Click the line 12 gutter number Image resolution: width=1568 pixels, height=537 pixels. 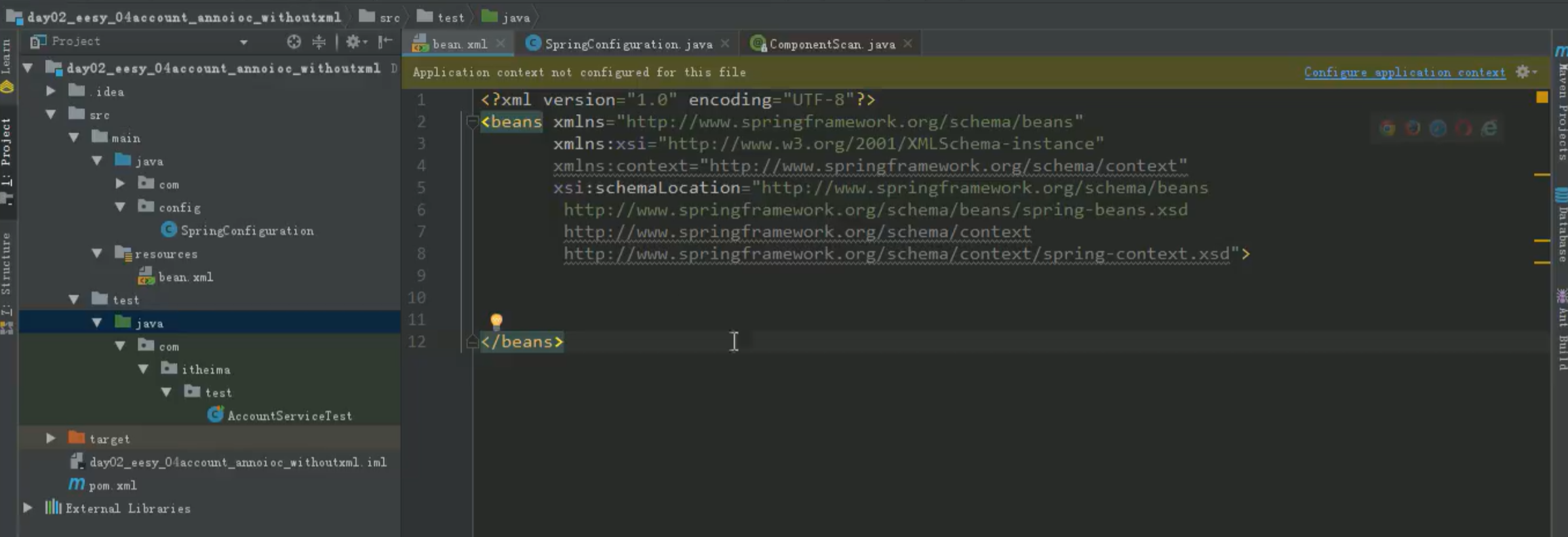pos(417,342)
